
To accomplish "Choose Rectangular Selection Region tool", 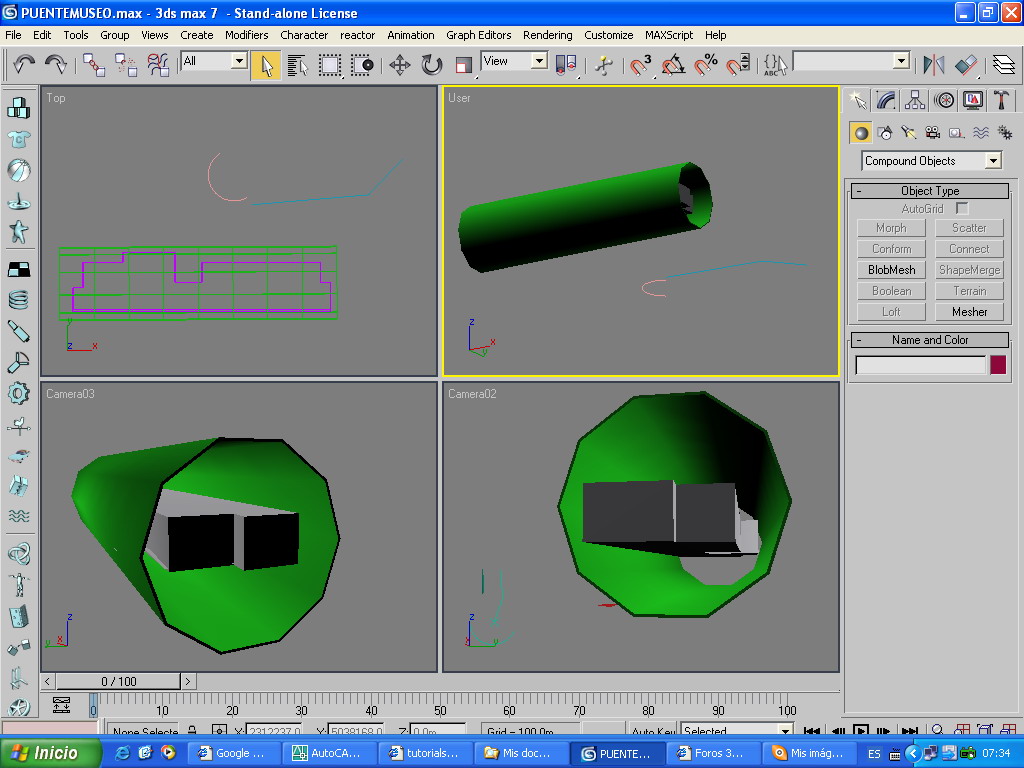I will point(330,65).
